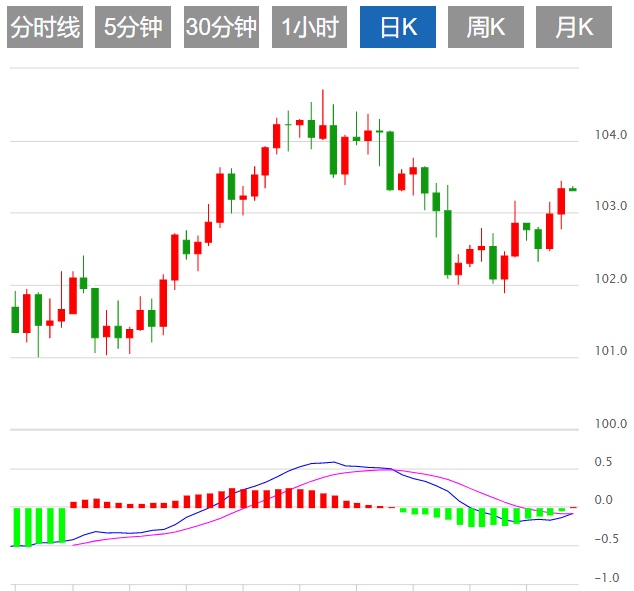Click the −1.0 MACD axis label

coord(606,578)
